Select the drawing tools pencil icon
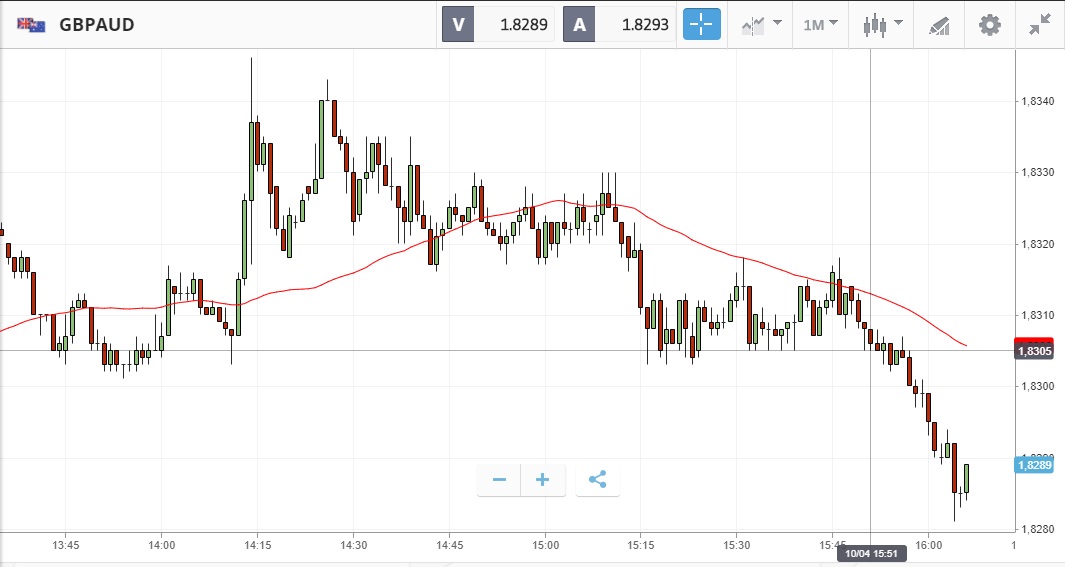 pyautogui.click(x=938, y=25)
